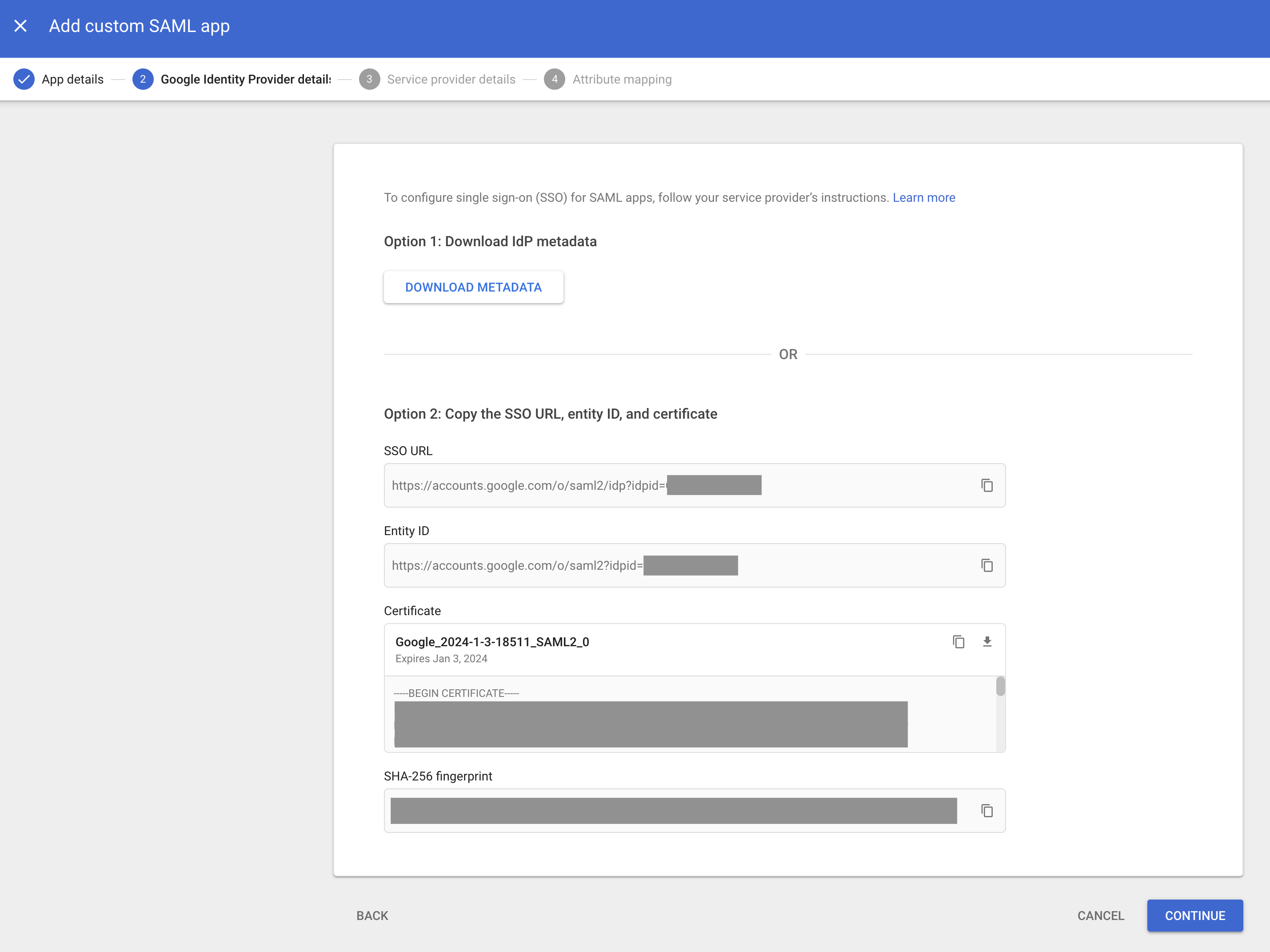This screenshot has height=952, width=1270.
Task: Click BACK to return to previous step
Action: (371, 916)
